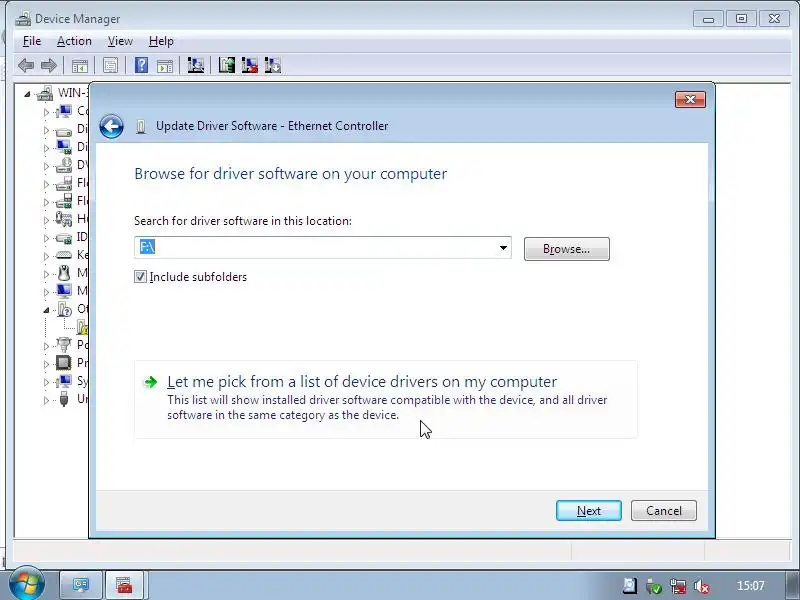The width and height of the screenshot is (800, 600).
Task: Click the Safely Remove Hardware tray icon
Action: tap(654, 586)
